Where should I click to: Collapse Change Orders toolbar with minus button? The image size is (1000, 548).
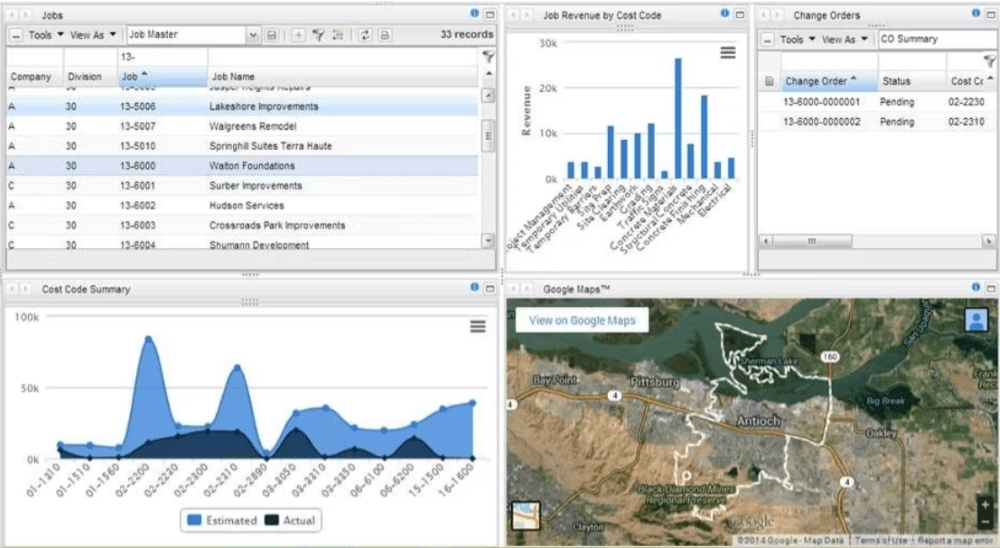(768, 40)
